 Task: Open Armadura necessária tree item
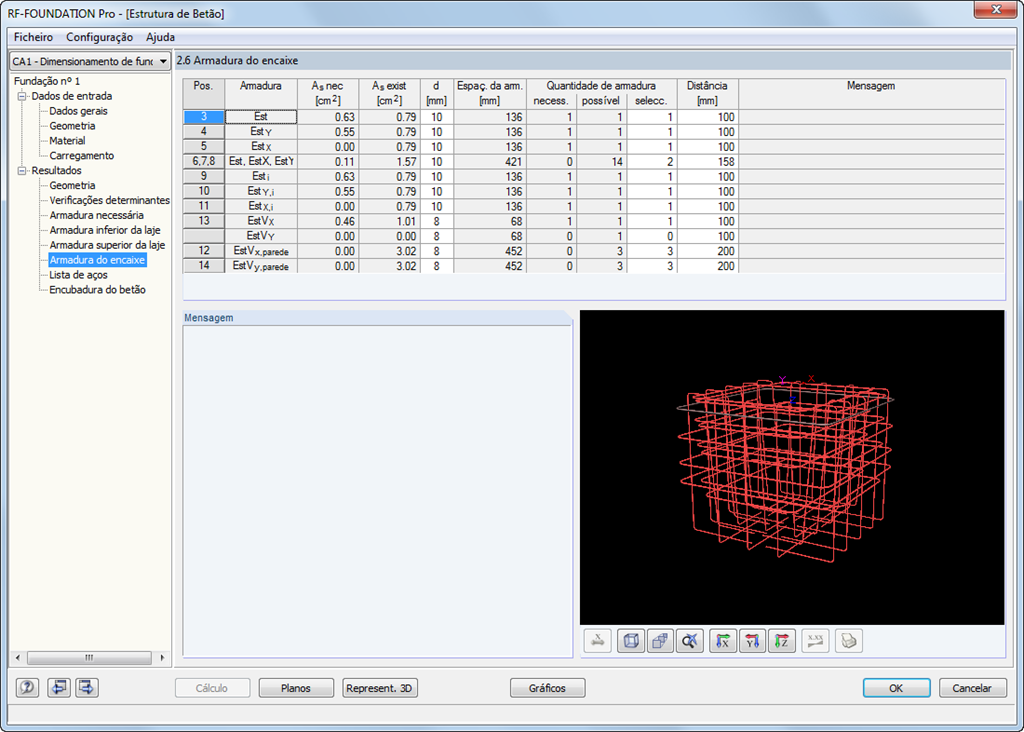tap(97, 215)
